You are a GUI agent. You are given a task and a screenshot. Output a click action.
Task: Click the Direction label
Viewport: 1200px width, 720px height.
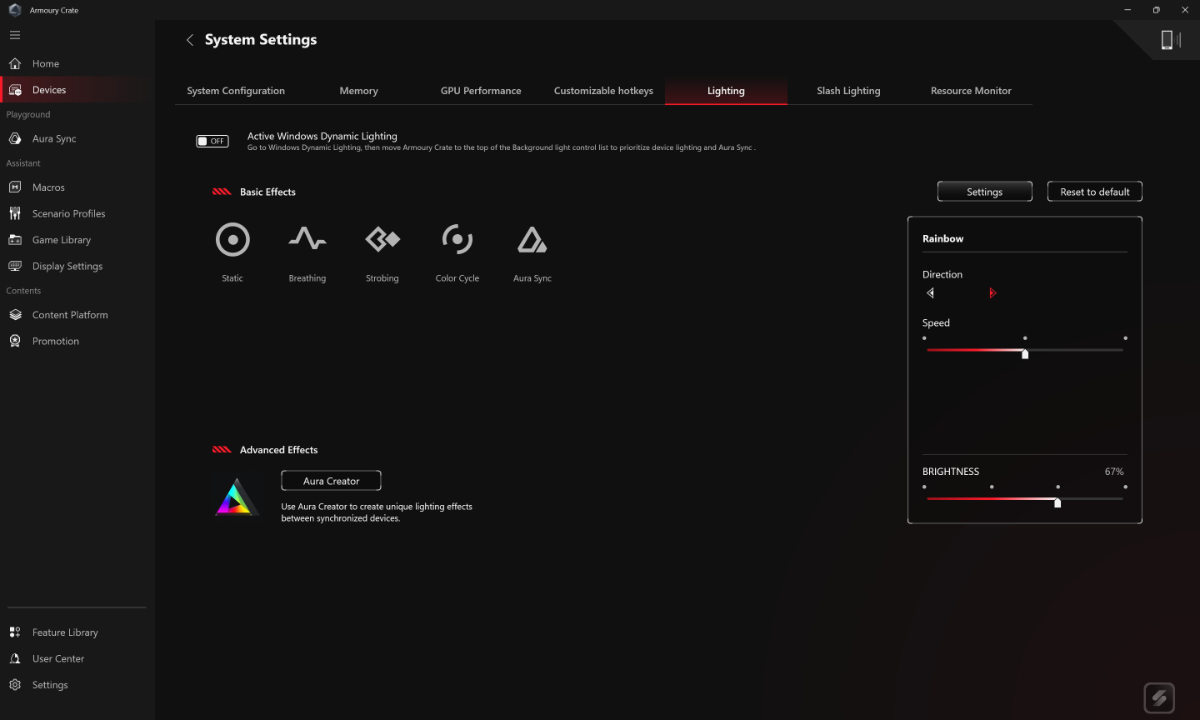click(942, 274)
